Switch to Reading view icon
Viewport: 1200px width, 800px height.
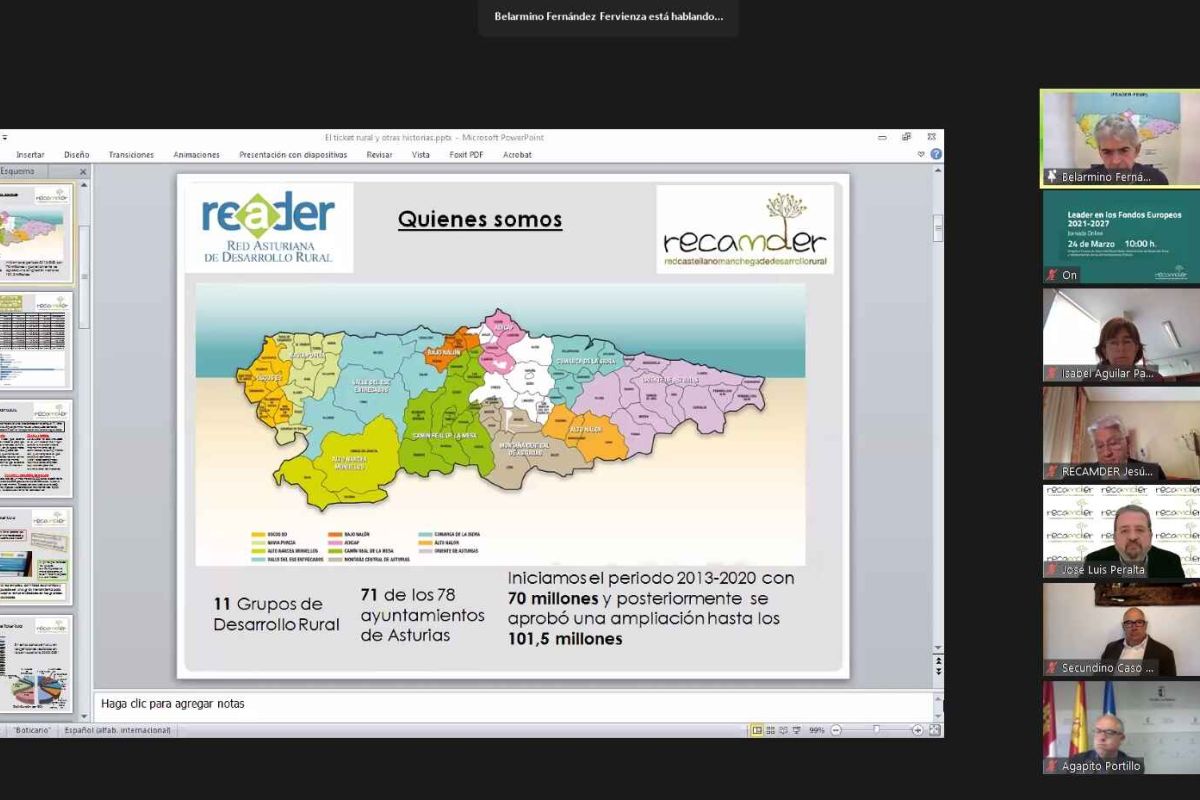click(x=783, y=730)
